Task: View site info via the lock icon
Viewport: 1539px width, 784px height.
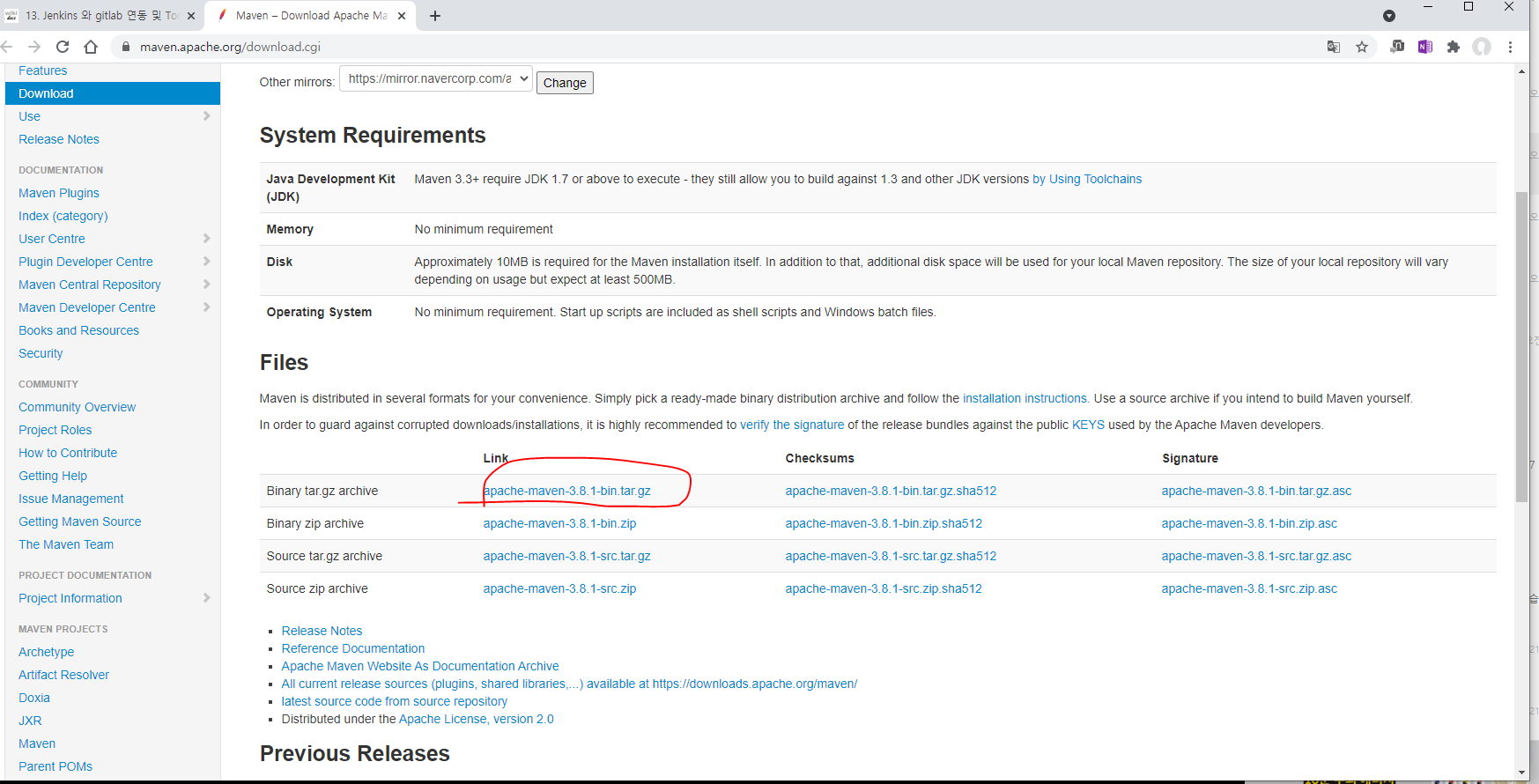Action: tap(125, 47)
